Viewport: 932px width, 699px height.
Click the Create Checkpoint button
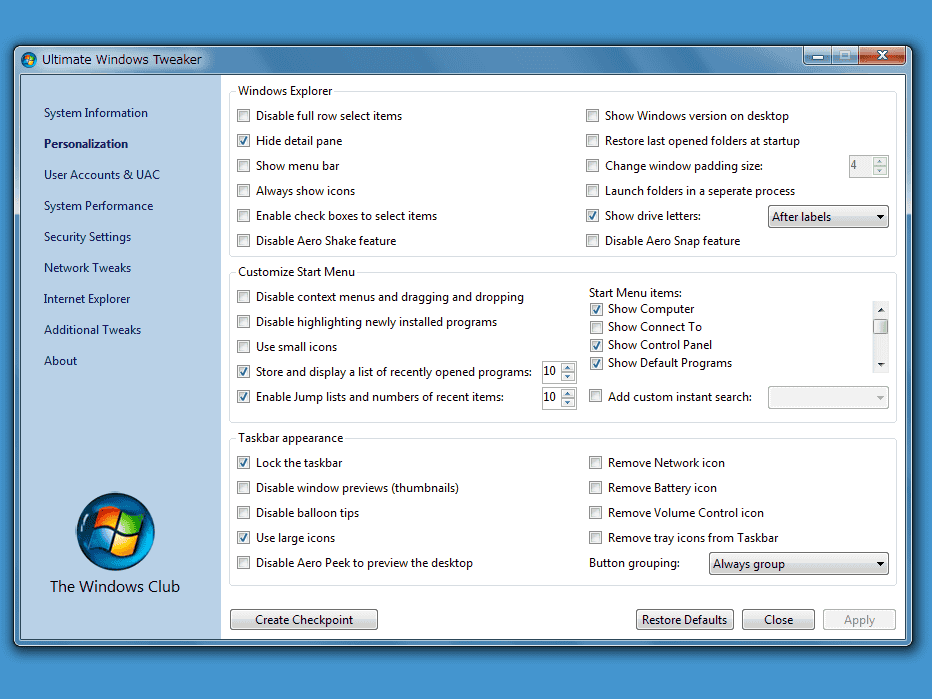tap(304, 619)
